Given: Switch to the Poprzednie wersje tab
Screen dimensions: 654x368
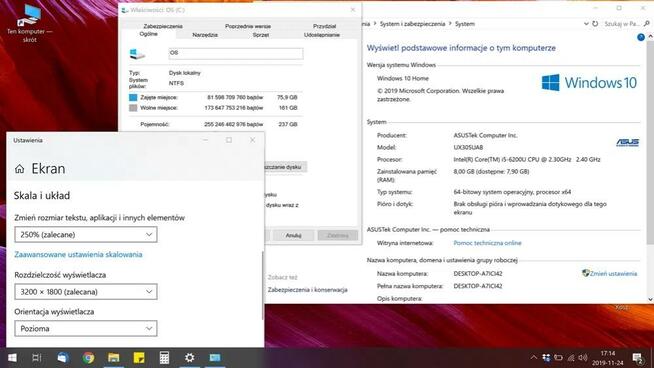Looking at the screenshot, I should point(248,26).
